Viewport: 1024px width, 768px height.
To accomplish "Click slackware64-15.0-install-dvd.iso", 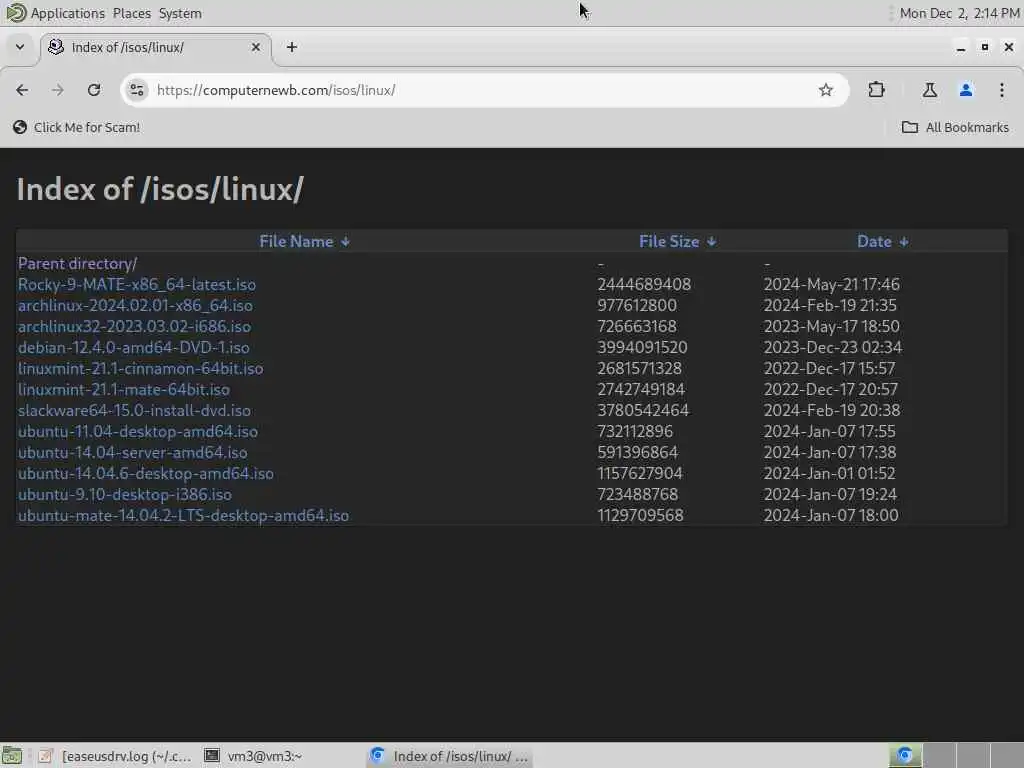I will [x=134, y=410].
